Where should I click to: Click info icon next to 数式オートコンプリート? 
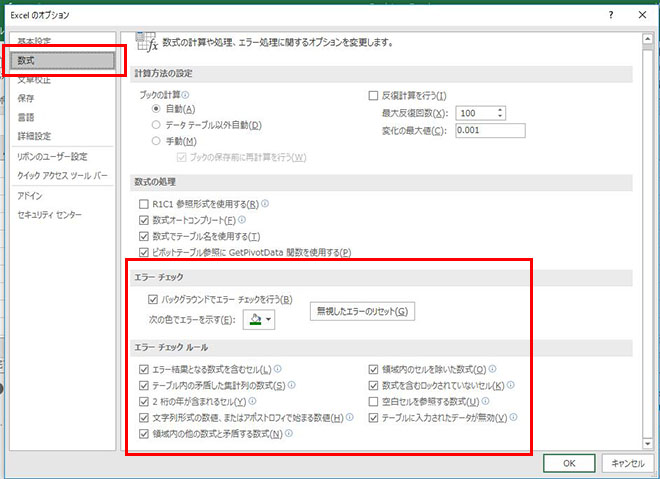point(242,220)
